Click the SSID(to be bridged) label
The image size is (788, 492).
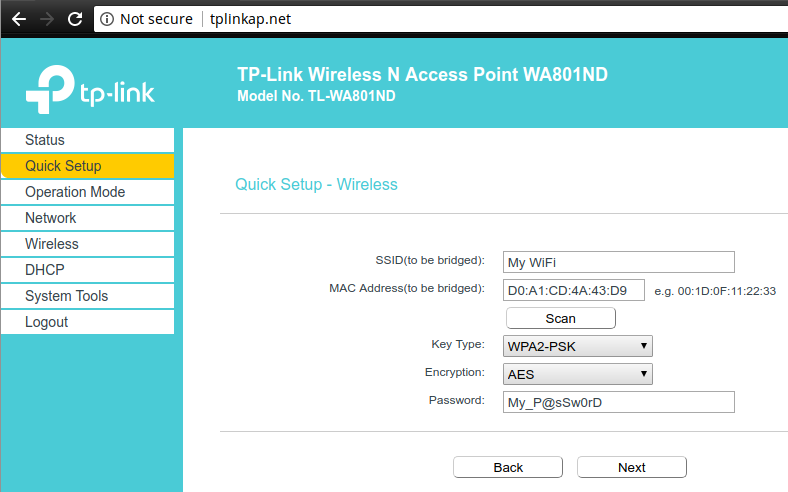coord(430,260)
